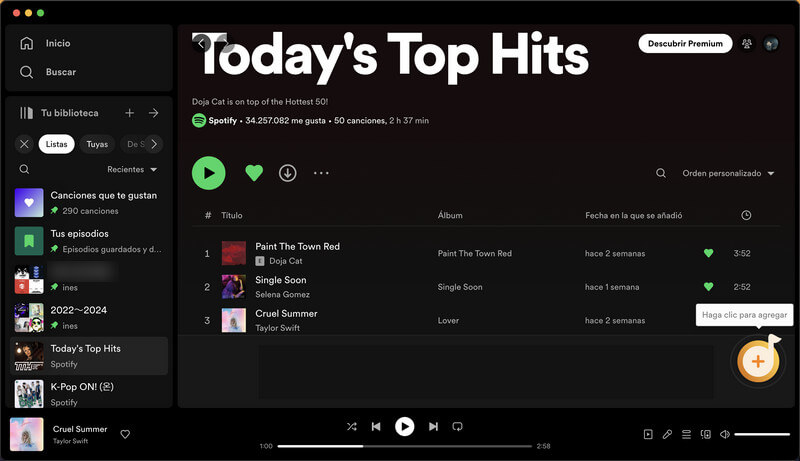Image resolution: width=800 pixels, height=461 pixels.
Task: Open the Orden personalizado dropdown
Action: (728, 173)
